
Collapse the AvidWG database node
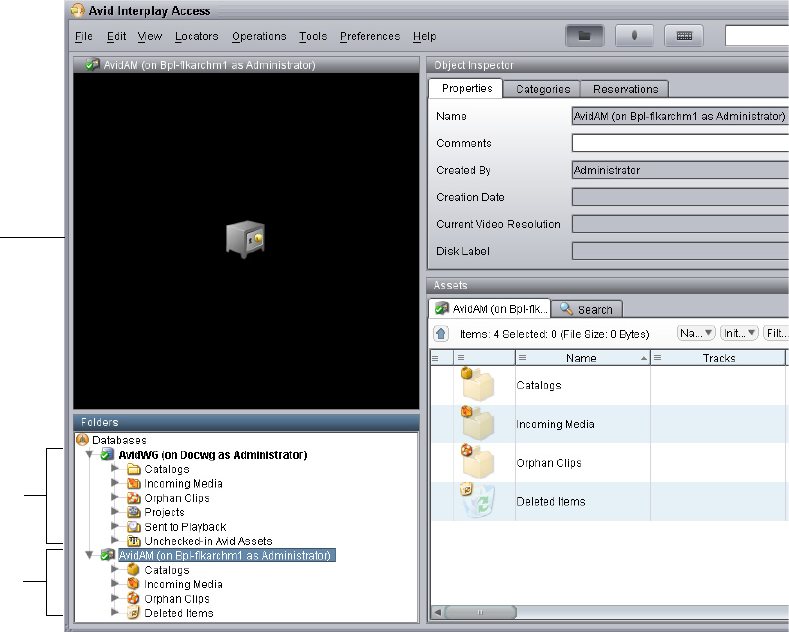[x=90, y=454]
